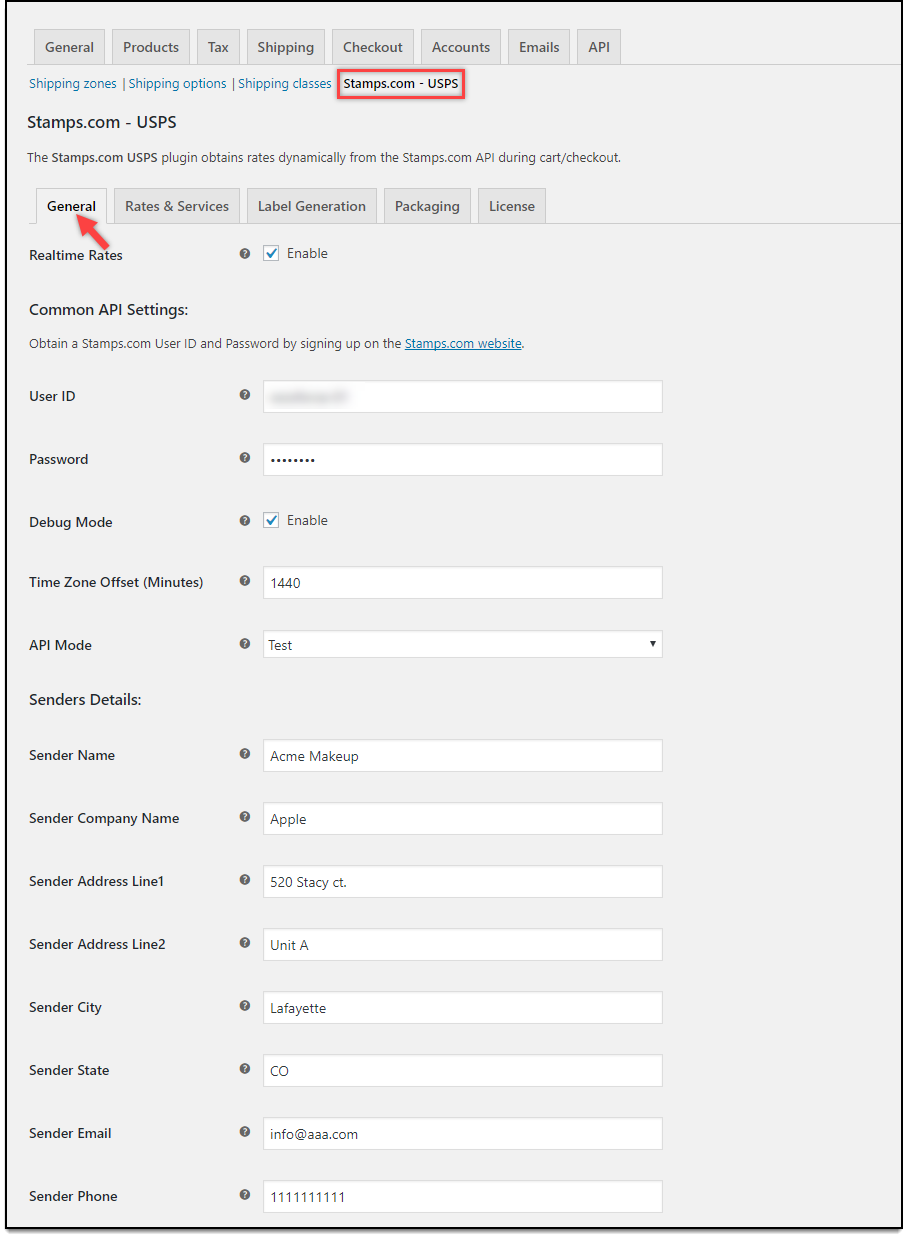
Task: Select plugin General sub-tab
Action: tap(71, 206)
